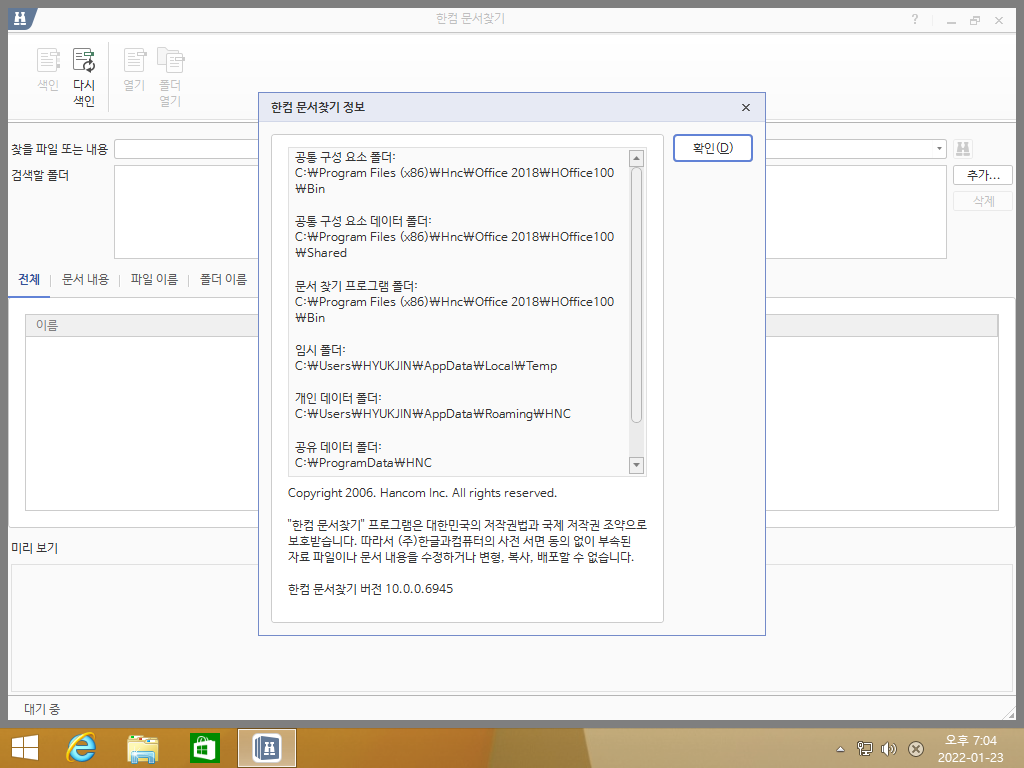Click the version text 10.0.0.6945
The height and width of the screenshot is (768, 1024).
click(x=419, y=589)
